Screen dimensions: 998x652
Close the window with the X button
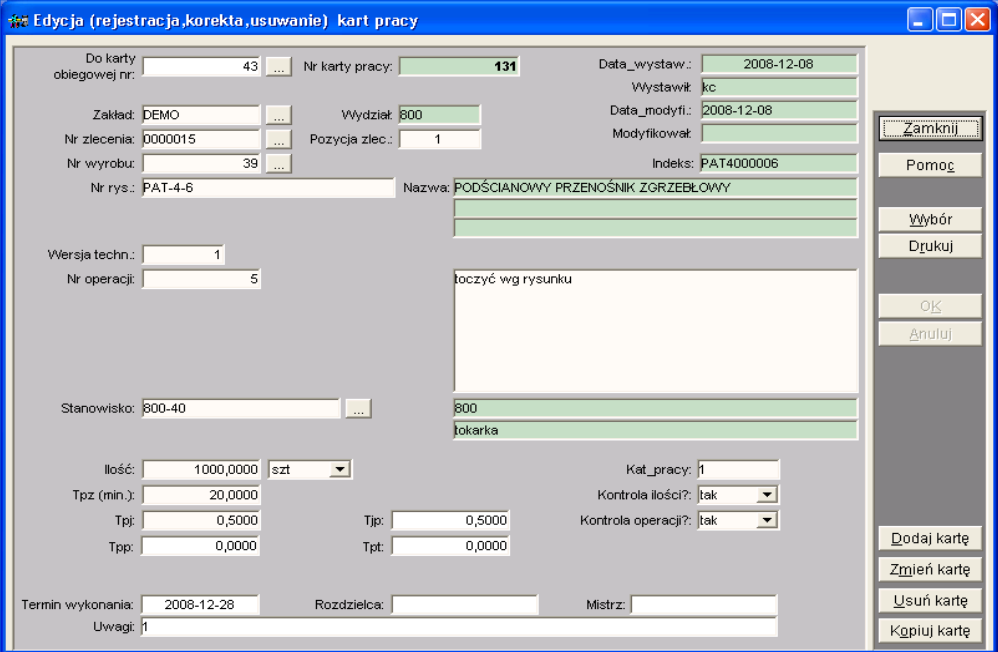(977, 20)
